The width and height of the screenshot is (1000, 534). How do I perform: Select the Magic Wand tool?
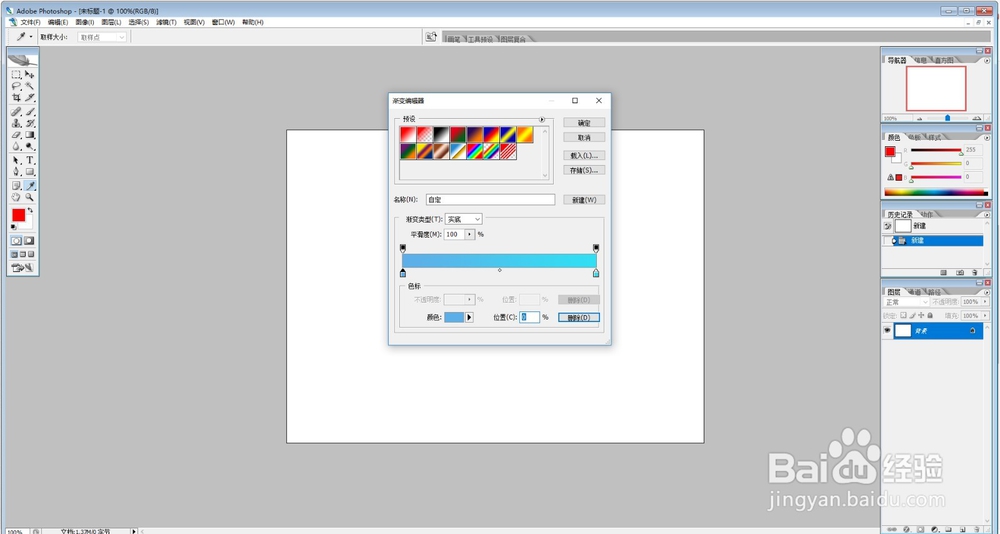[29, 86]
